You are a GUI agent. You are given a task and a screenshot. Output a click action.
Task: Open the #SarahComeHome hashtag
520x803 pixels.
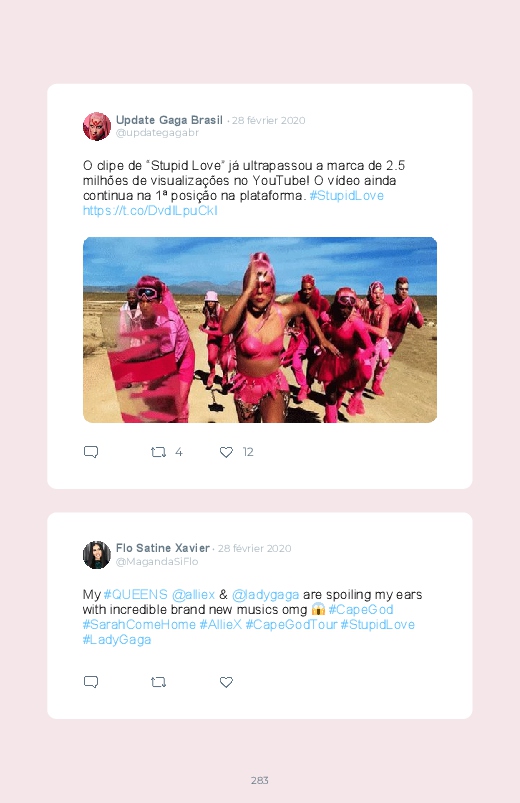click(139, 624)
